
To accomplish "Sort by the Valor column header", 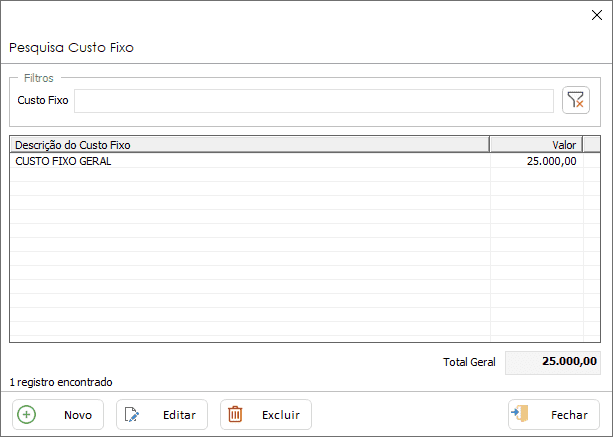I will coord(536,145).
